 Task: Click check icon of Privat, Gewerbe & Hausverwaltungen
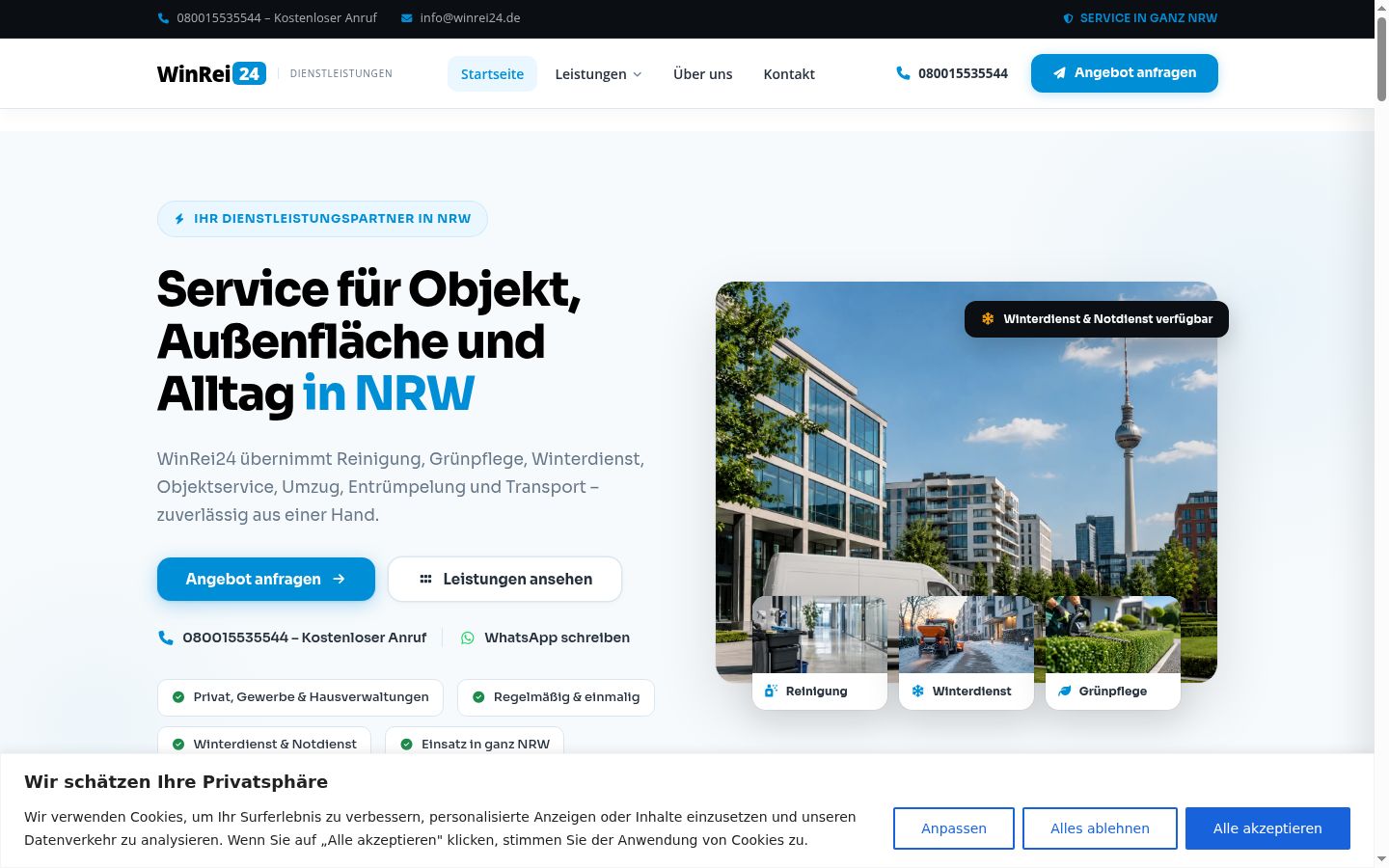click(x=178, y=697)
